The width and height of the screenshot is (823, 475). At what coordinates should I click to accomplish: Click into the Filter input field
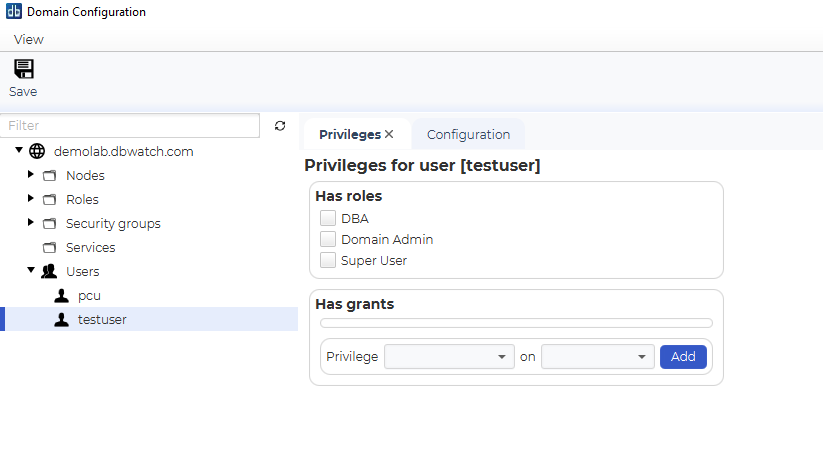tap(130, 125)
